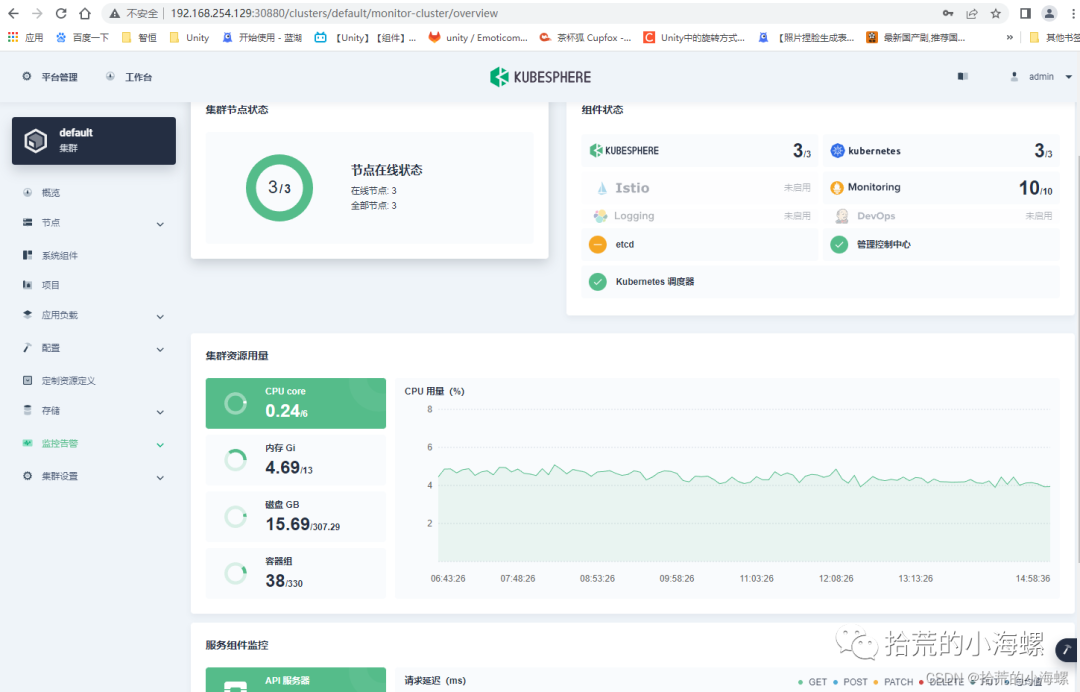Click the Monitoring component icon
The height and width of the screenshot is (692, 1080).
(x=837, y=187)
